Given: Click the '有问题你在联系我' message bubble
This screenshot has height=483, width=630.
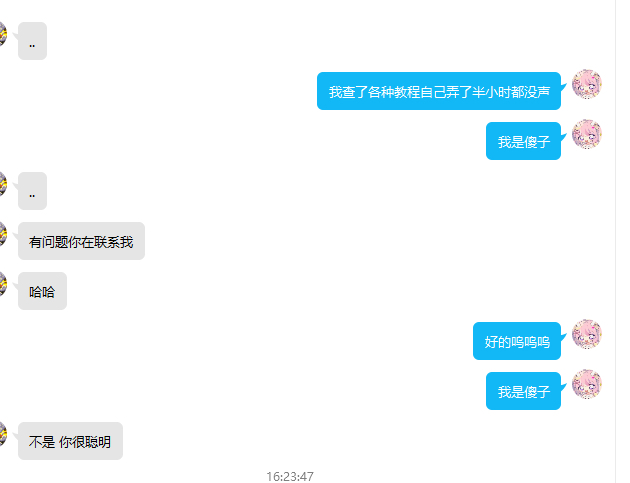Looking at the screenshot, I should coord(81,241).
